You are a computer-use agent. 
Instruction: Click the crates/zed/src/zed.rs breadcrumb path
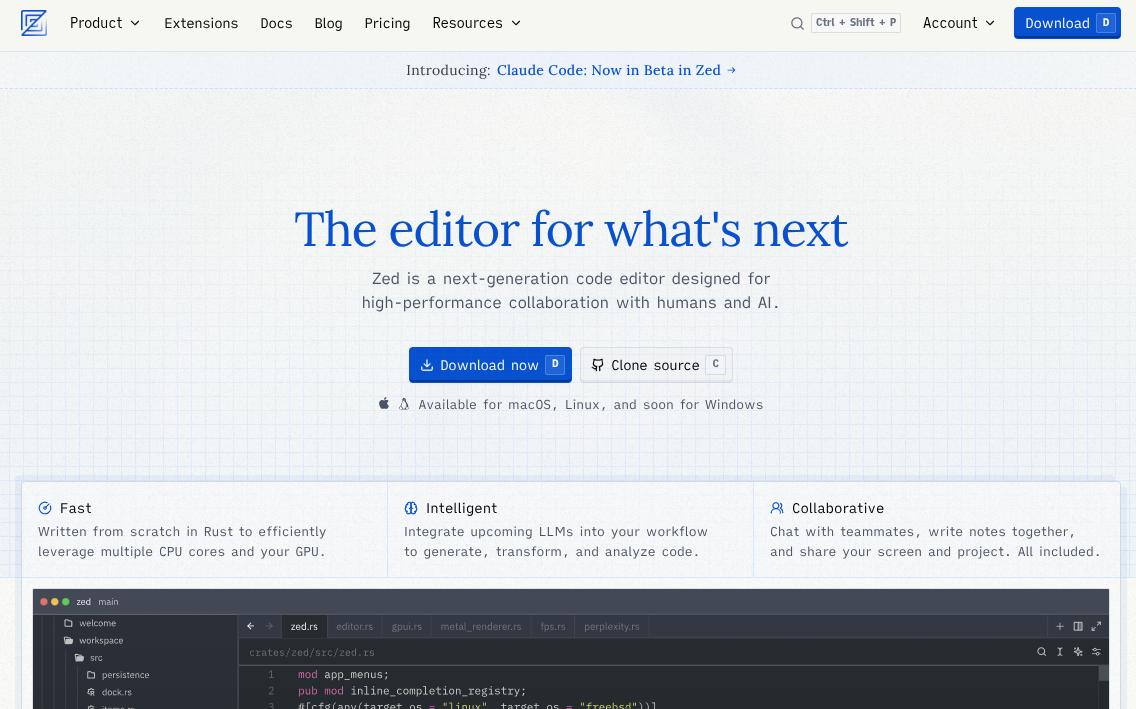[312, 653]
